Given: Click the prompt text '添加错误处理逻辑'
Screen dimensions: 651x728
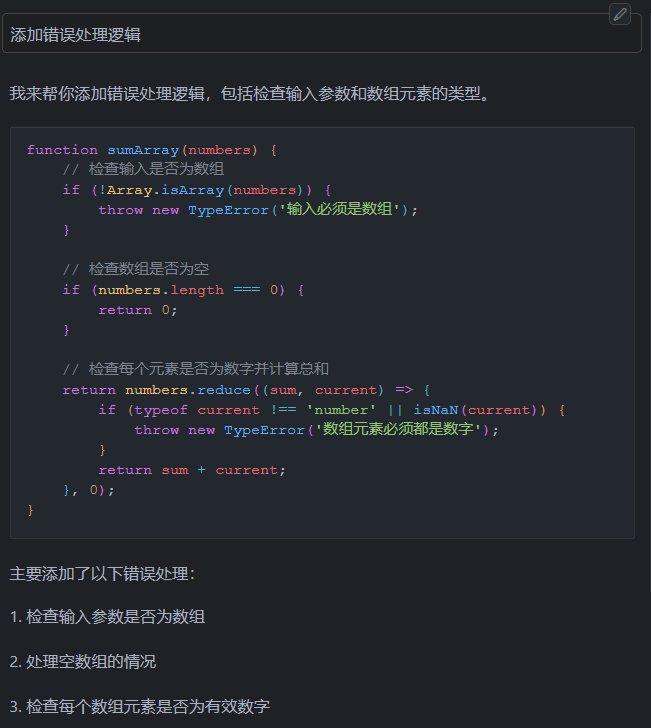Looking at the screenshot, I should pyautogui.click(x=75, y=35).
